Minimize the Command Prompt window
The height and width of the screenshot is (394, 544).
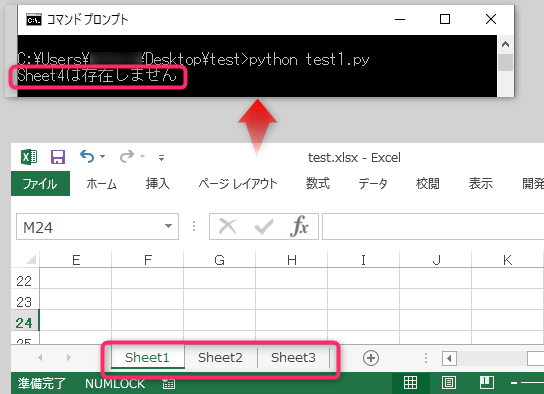[x=400, y=19]
